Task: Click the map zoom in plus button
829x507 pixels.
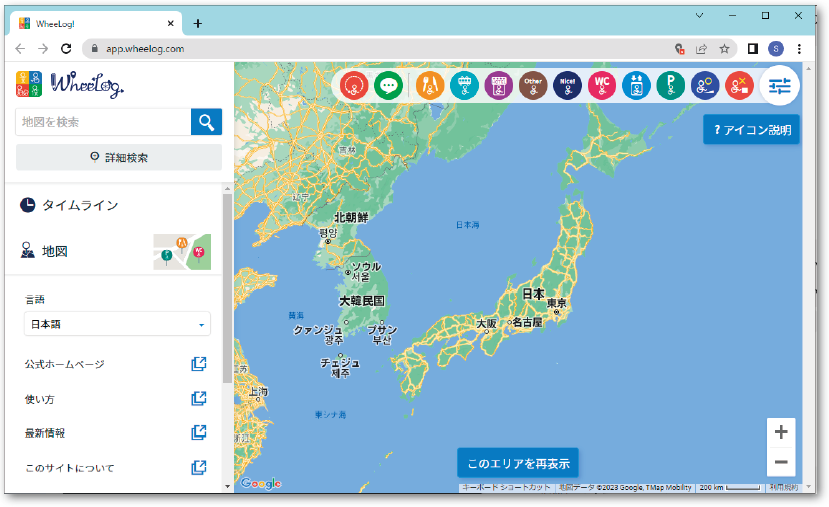Action: [781, 432]
